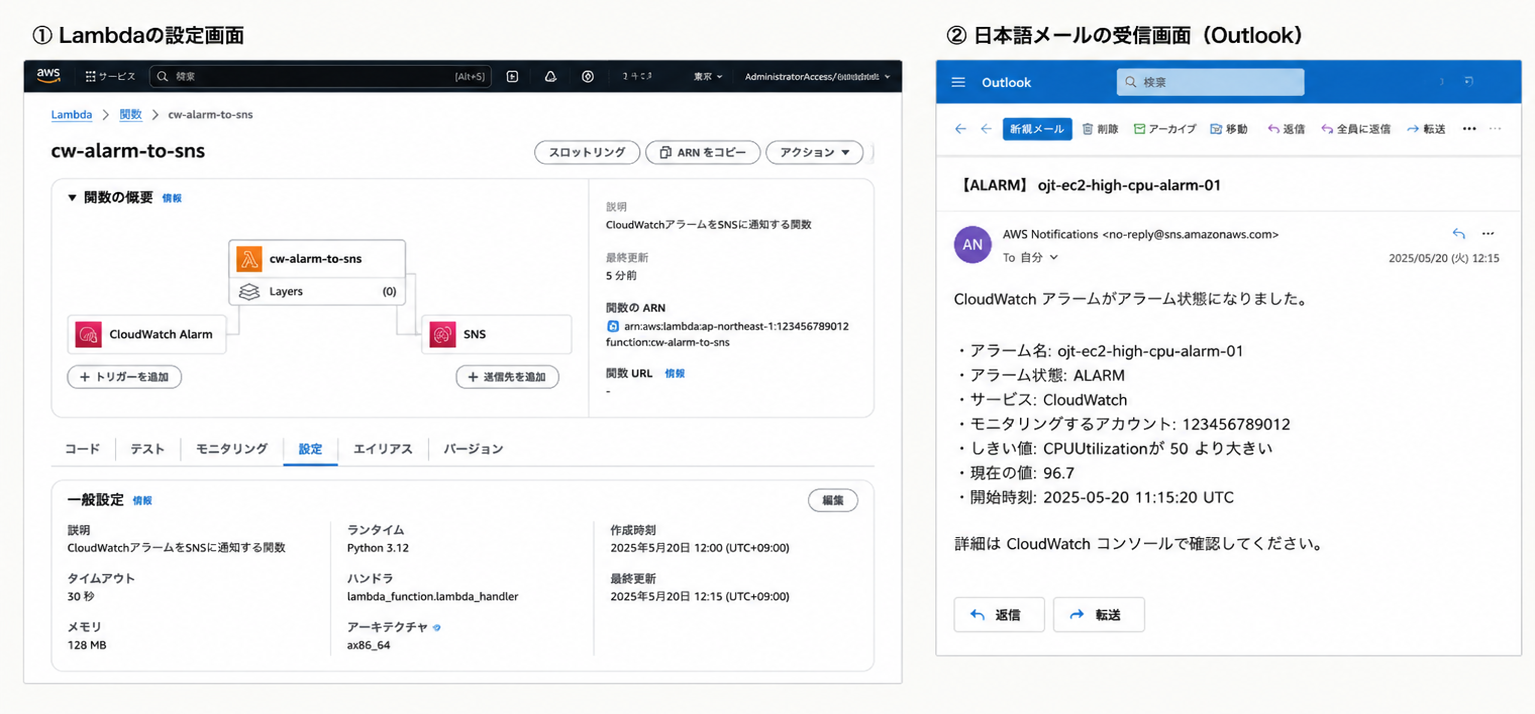Click the info icon next to アーキテクチャ

click(436, 628)
